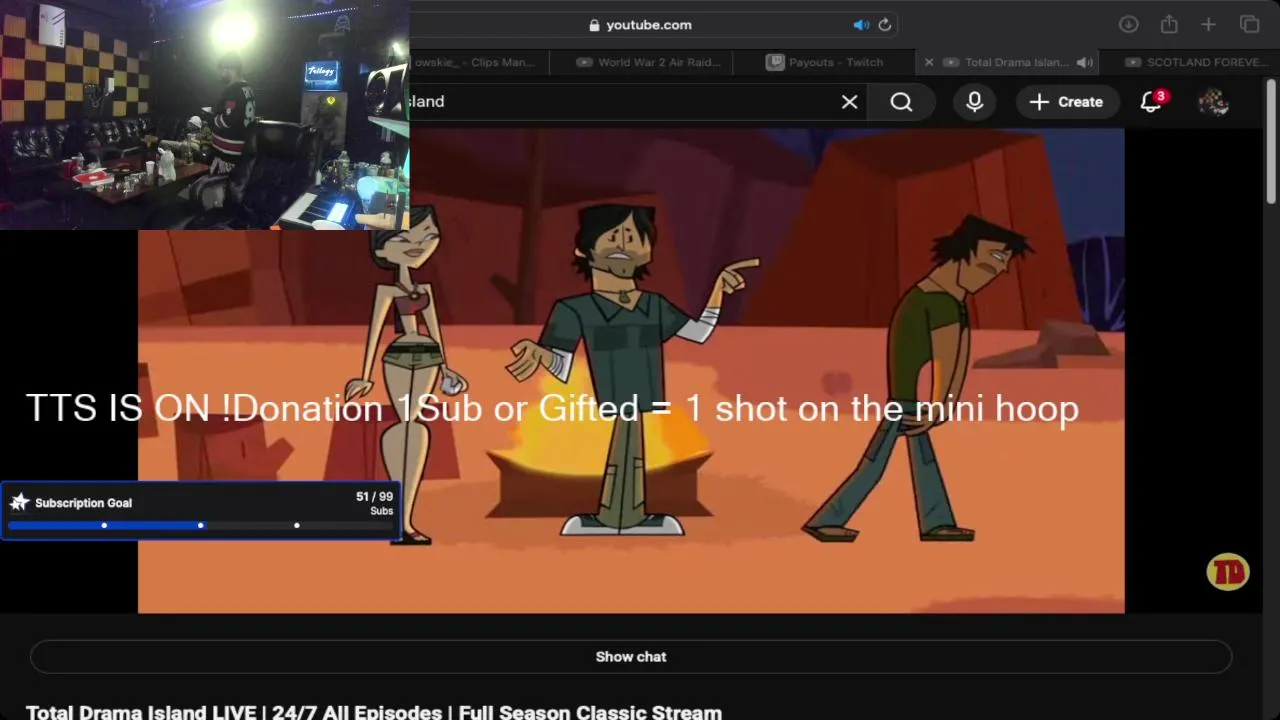Clear the YouTube search box text
The width and height of the screenshot is (1280, 720).
pos(849,102)
